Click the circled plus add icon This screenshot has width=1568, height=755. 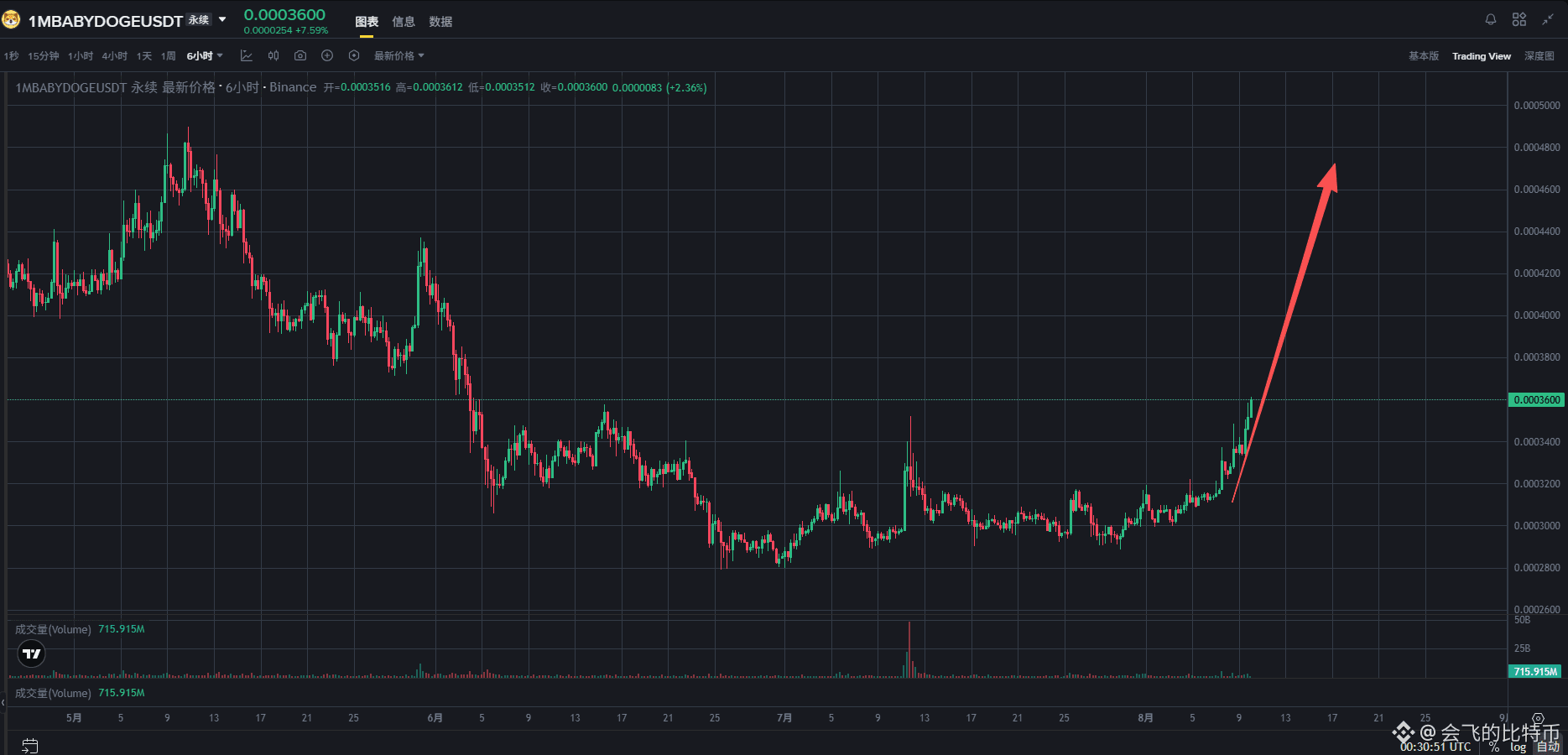(x=327, y=56)
